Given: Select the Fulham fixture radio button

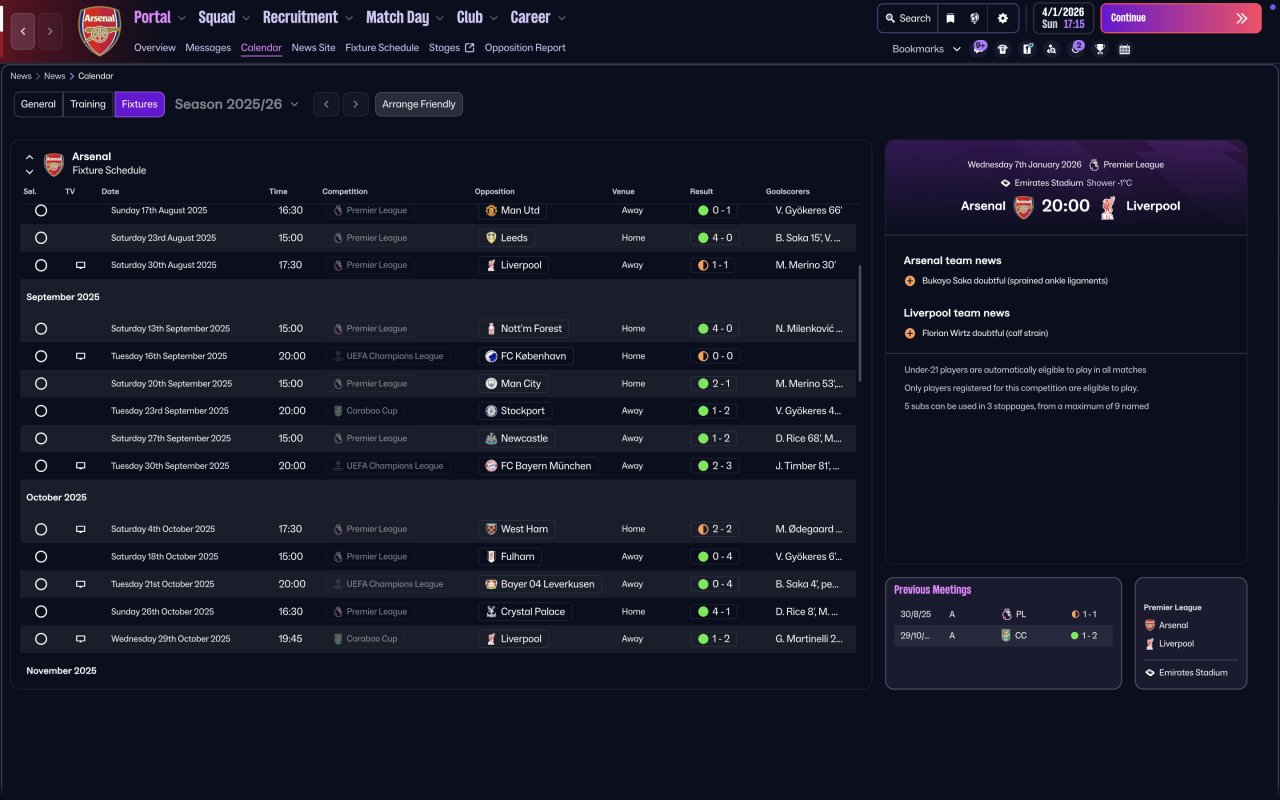Looking at the screenshot, I should point(41,556).
